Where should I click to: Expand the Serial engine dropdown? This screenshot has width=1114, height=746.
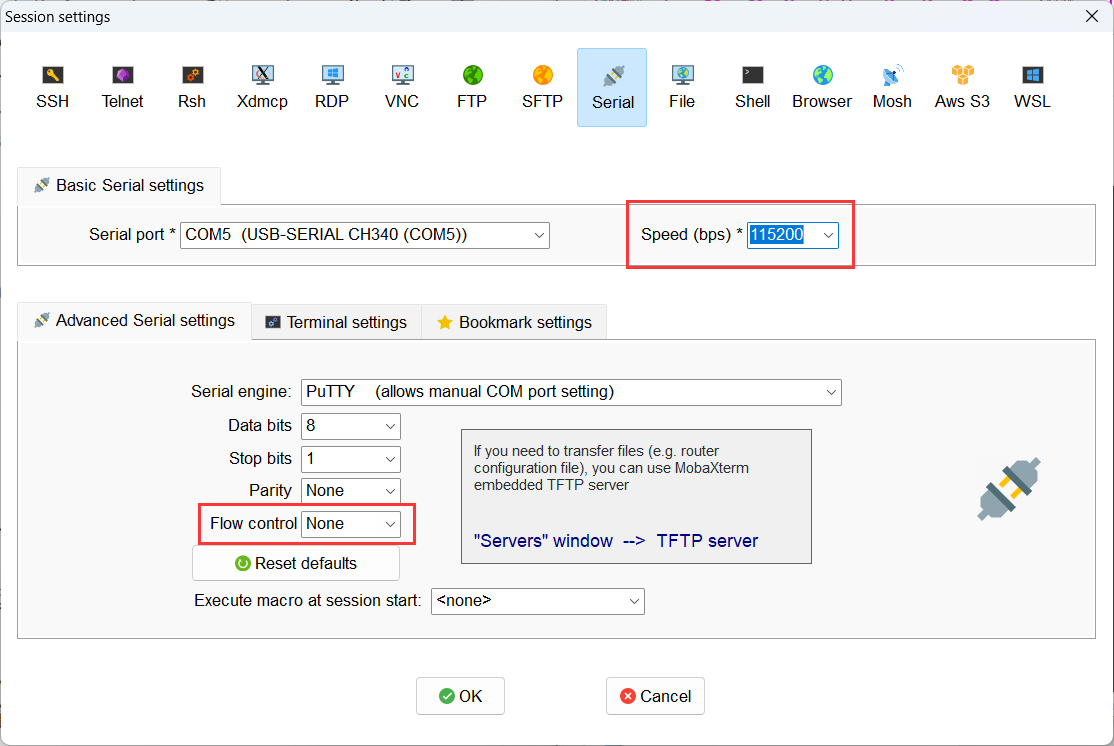pos(830,392)
